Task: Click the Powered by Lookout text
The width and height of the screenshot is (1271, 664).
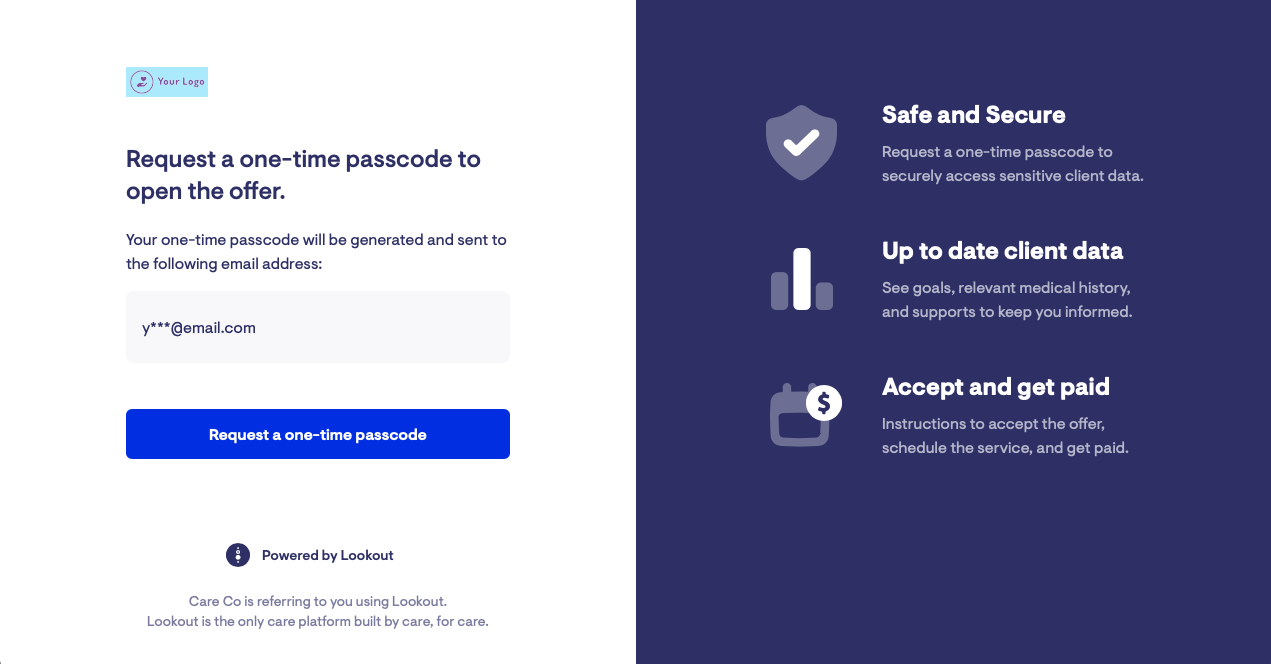Action: [328, 555]
